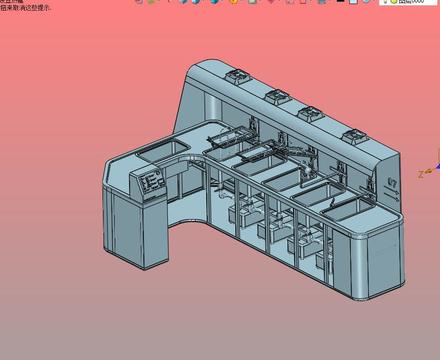Click the beige box toolbar icon
The image size is (440, 360).
(x=252, y=1)
